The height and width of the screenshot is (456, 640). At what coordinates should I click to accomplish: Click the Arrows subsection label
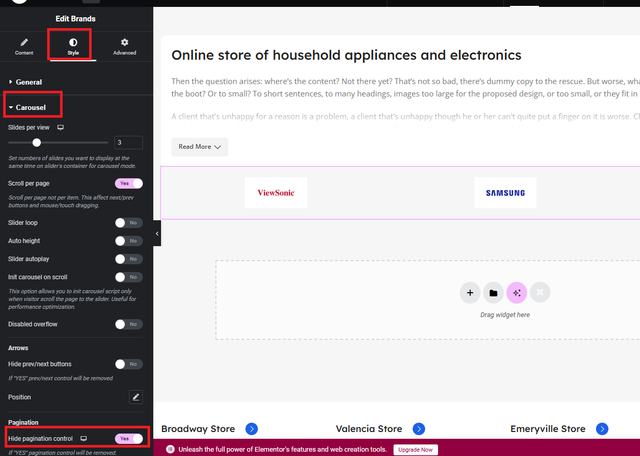[x=18, y=348]
